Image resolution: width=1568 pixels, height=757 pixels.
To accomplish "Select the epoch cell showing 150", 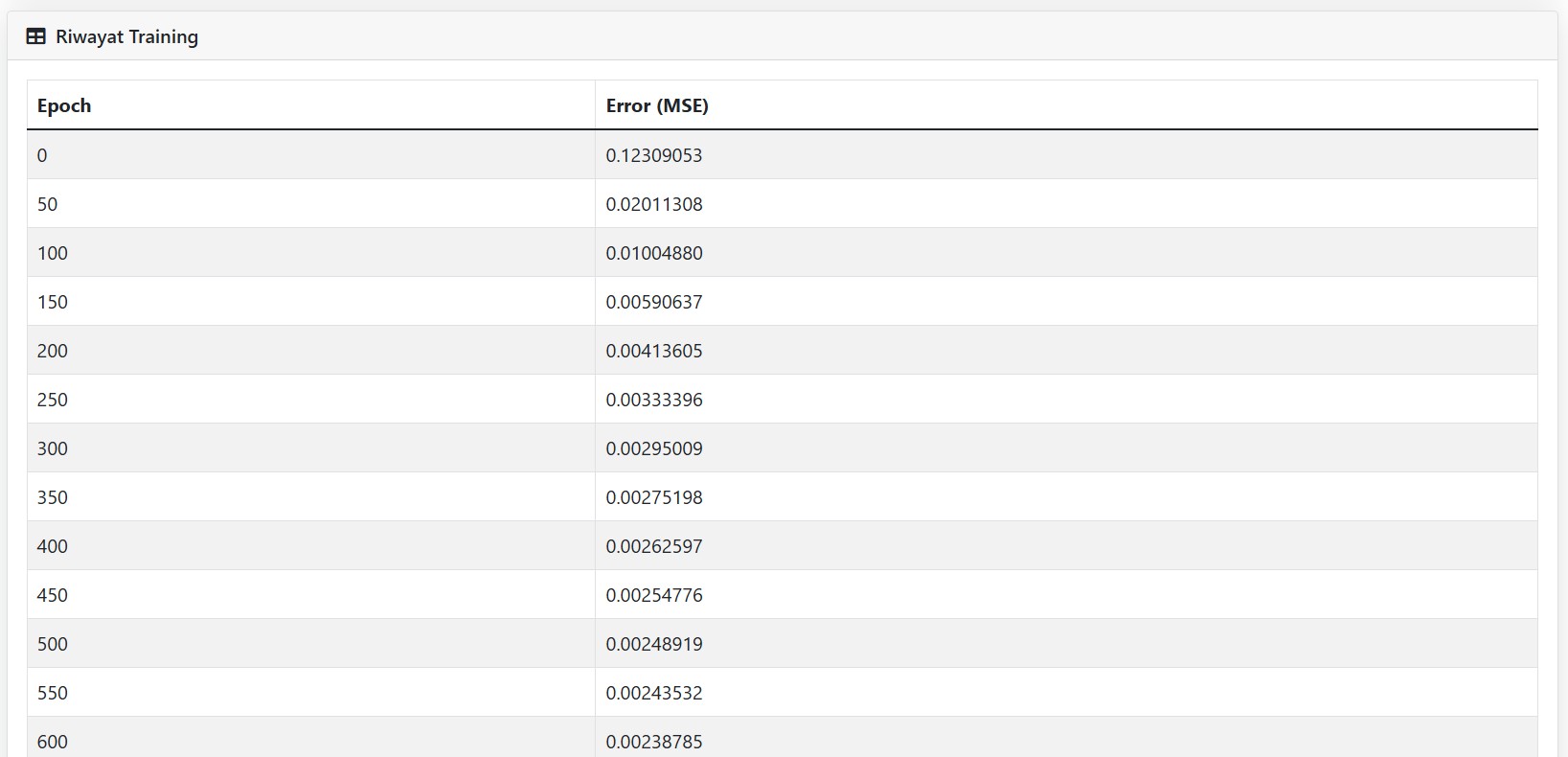I will 311,302.
